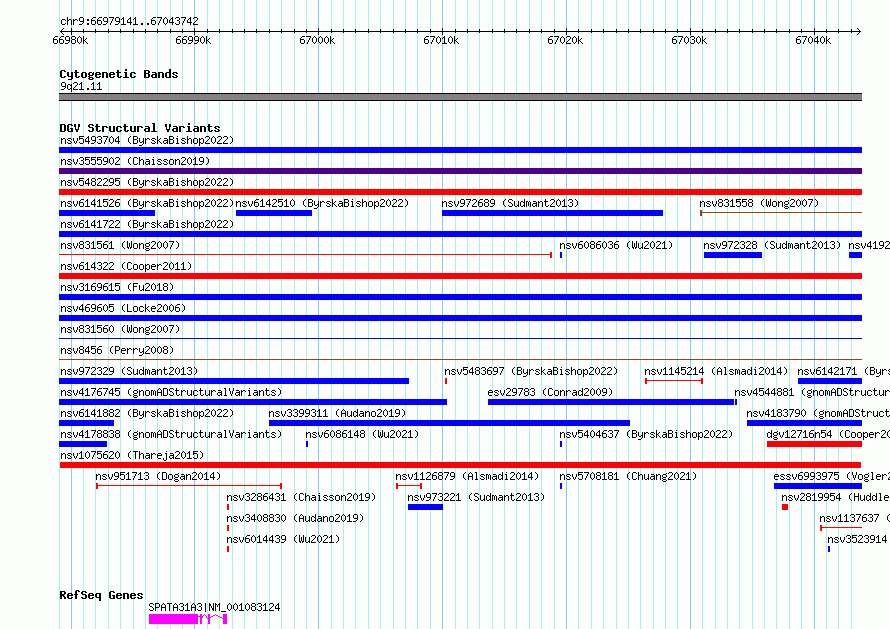Click the nsv831560 (Wong2007) label
Viewport: 890px width, 629px height.
(x=120, y=329)
